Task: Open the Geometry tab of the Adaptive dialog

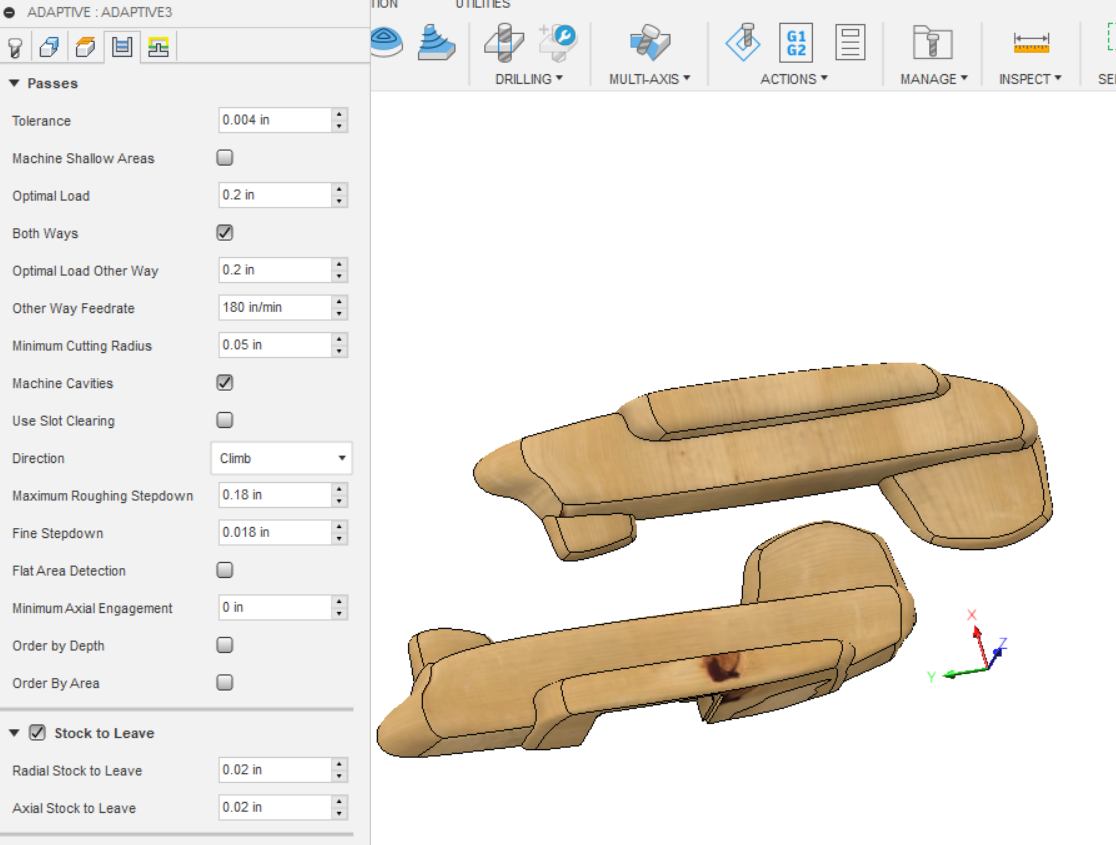Action: (x=48, y=48)
